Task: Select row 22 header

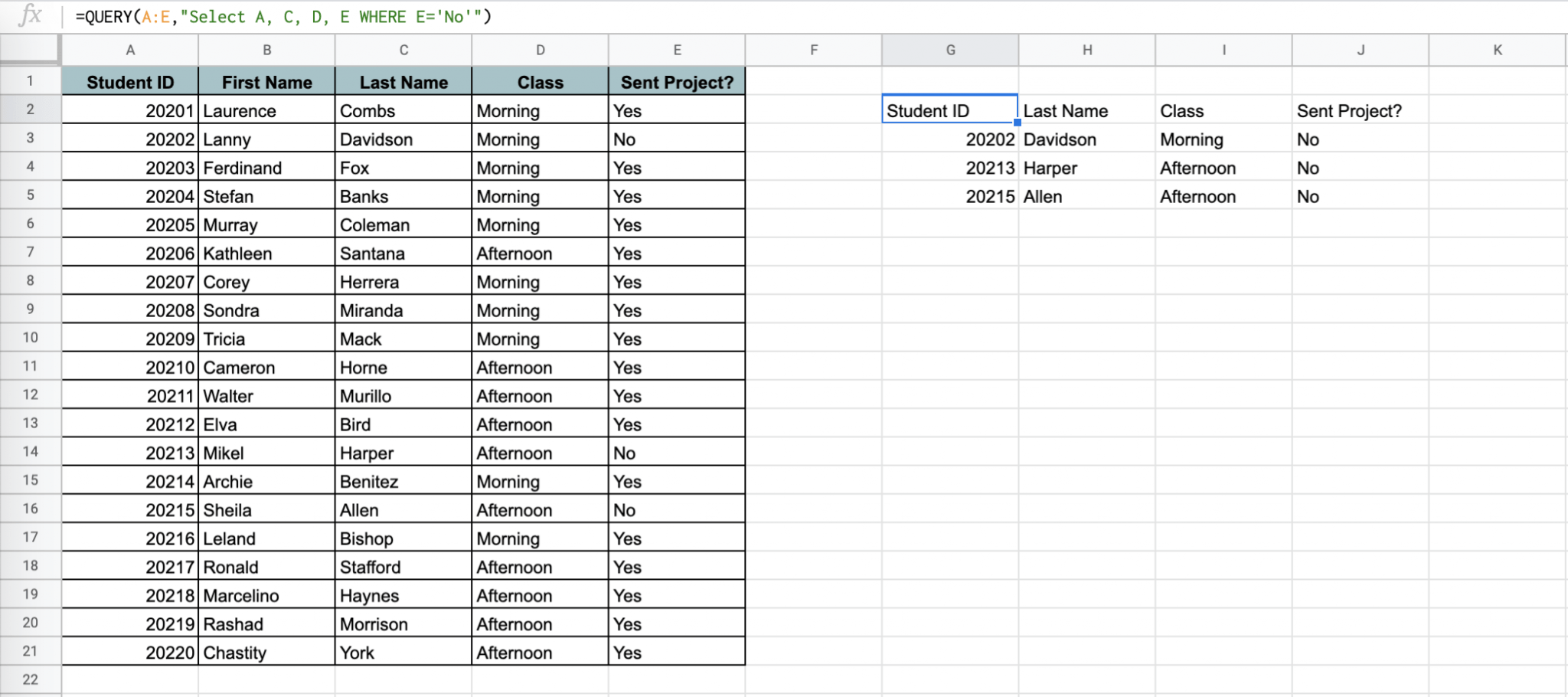Action: click(30, 679)
